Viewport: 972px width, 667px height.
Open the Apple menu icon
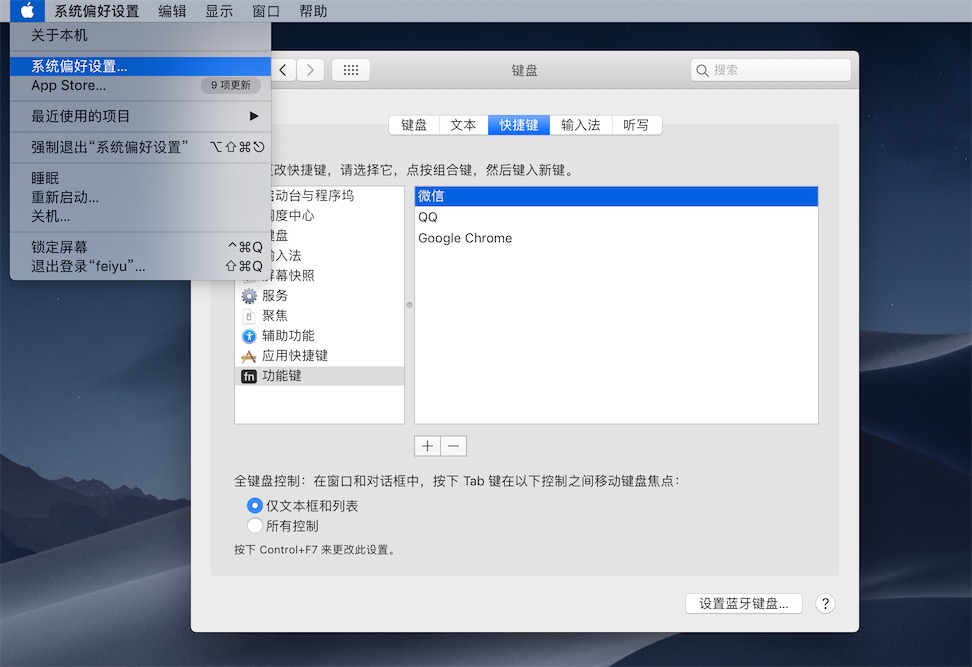pyautogui.click(x=27, y=11)
